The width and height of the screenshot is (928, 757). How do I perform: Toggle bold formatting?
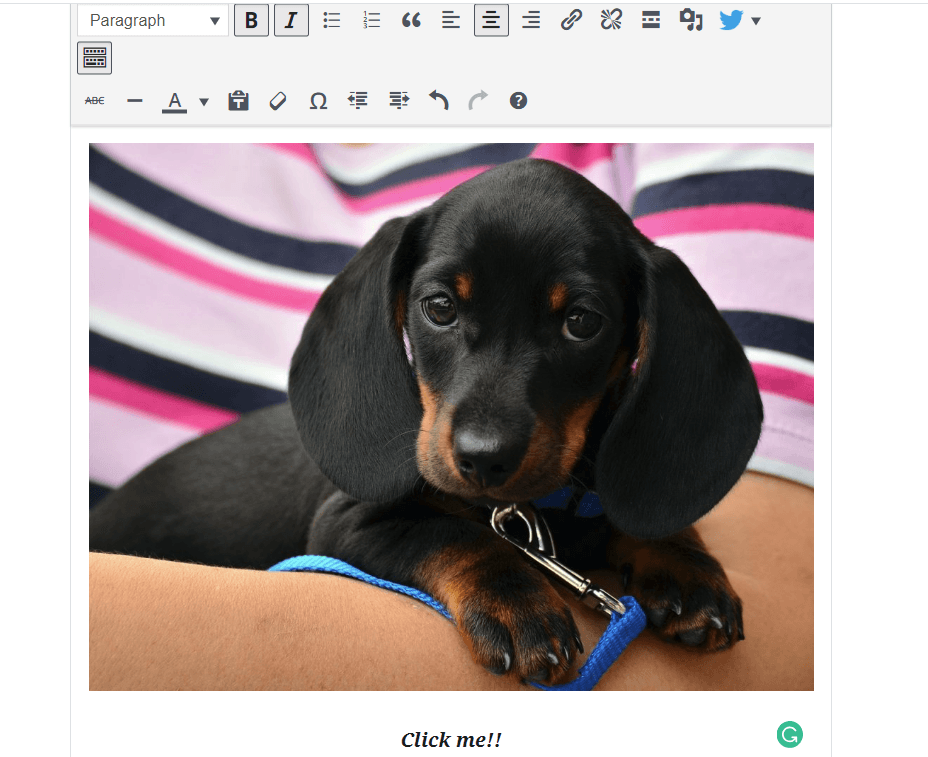(x=251, y=20)
